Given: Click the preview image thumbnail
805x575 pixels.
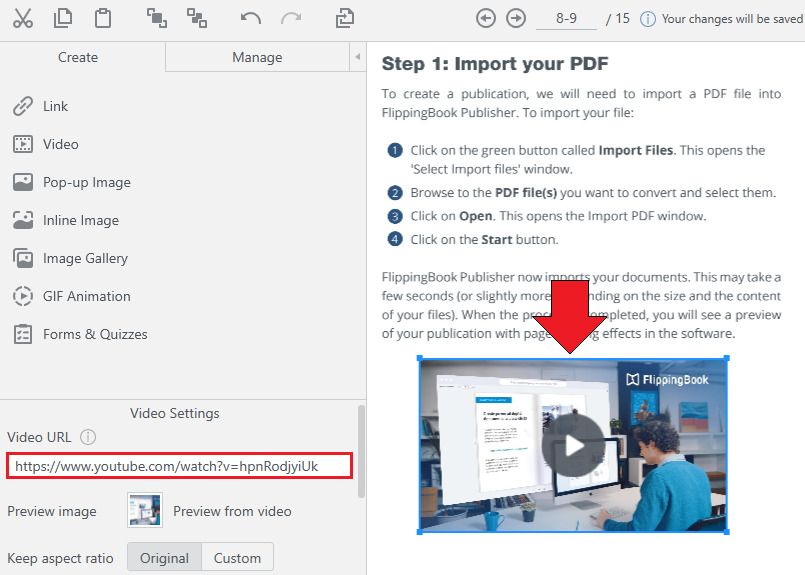Looking at the screenshot, I should click(x=145, y=510).
